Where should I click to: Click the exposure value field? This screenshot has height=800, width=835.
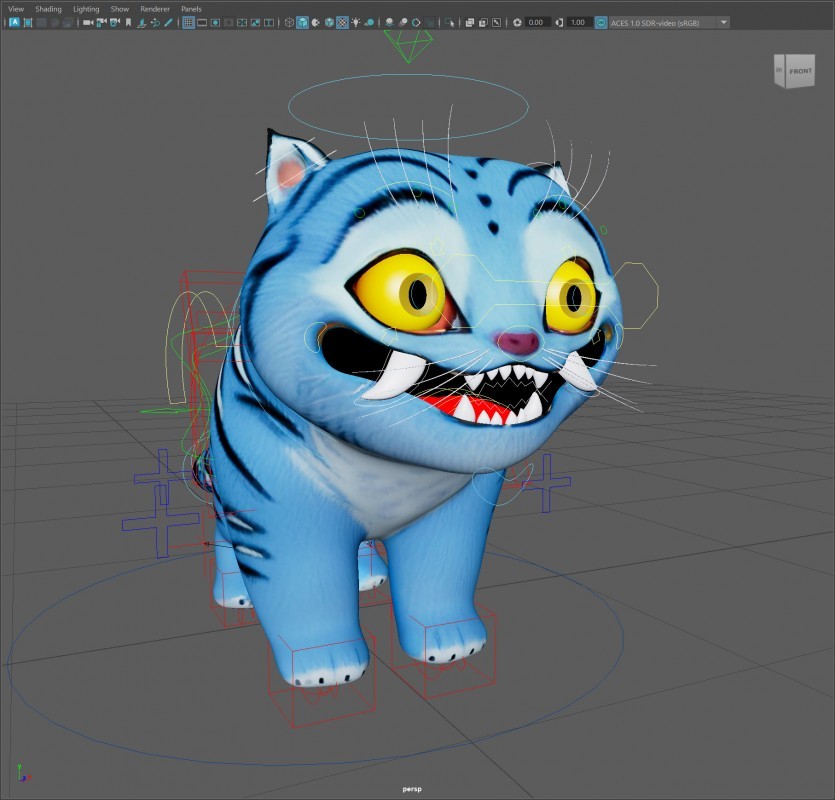pos(537,22)
